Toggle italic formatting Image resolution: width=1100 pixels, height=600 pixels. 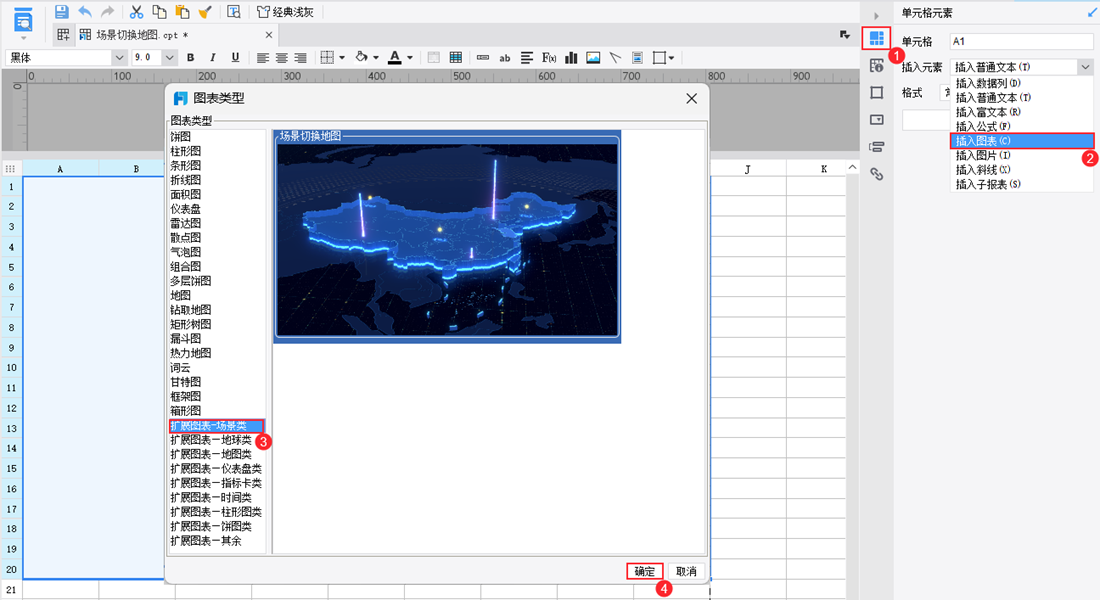213,58
